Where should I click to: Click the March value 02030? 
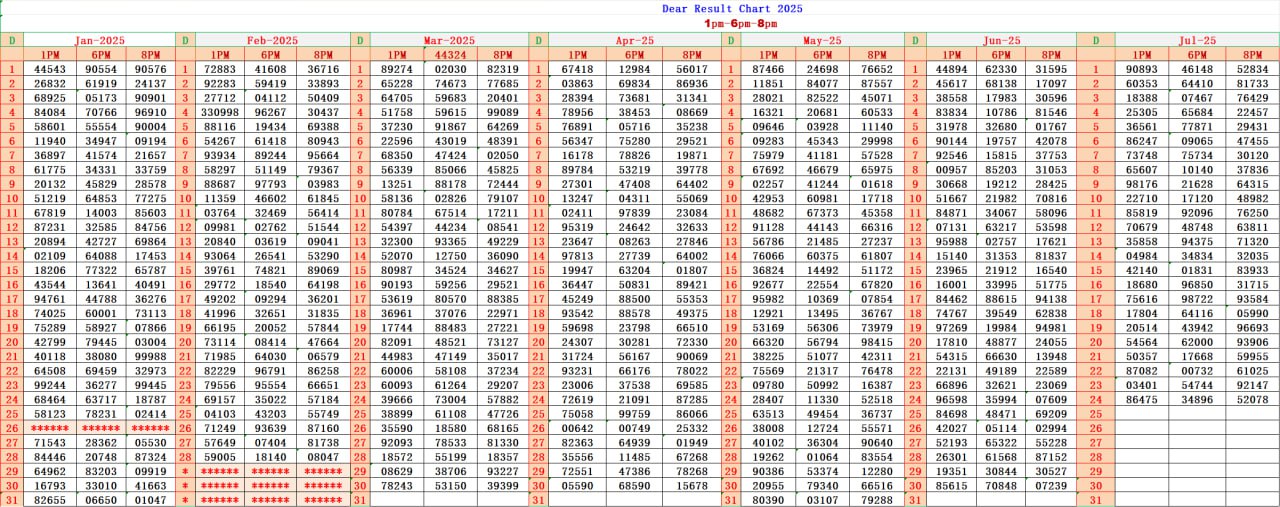pyautogui.click(x=450, y=69)
